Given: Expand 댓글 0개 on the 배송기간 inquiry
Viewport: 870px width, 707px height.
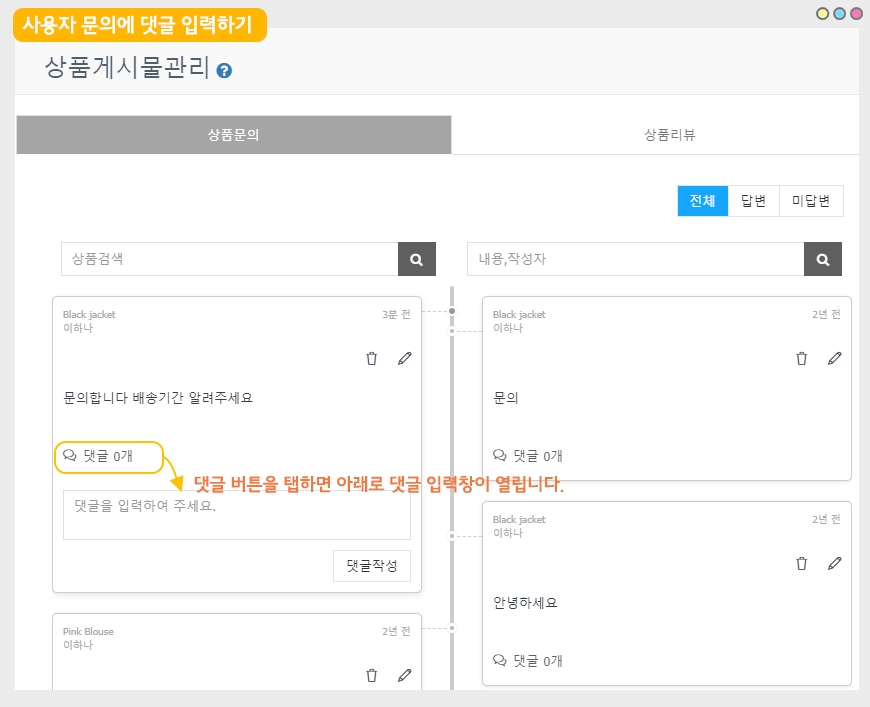Looking at the screenshot, I should [x=98, y=456].
